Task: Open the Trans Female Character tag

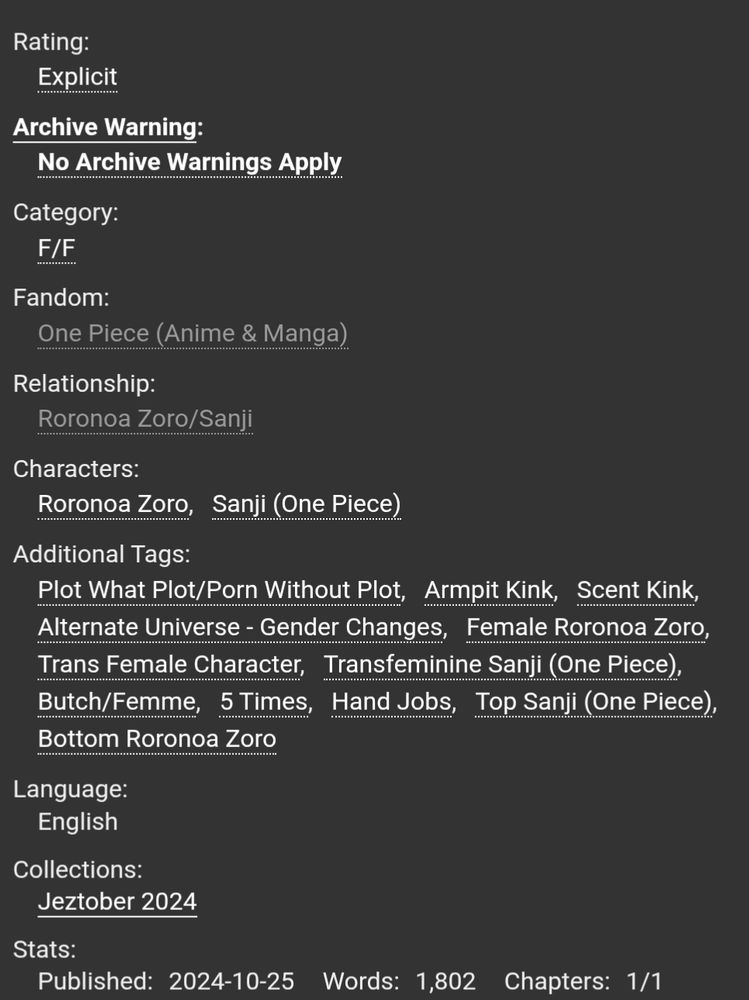Action: pyautogui.click(x=168, y=664)
